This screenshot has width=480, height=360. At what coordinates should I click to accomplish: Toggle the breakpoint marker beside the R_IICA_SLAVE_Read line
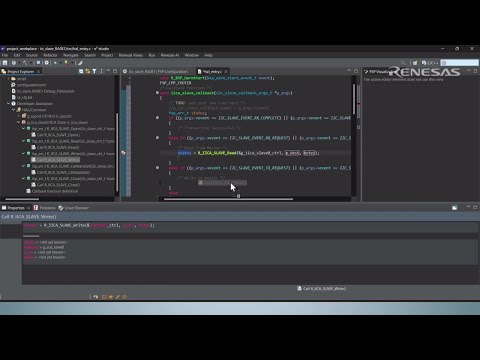pyautogui.click(x=123, y=153)
